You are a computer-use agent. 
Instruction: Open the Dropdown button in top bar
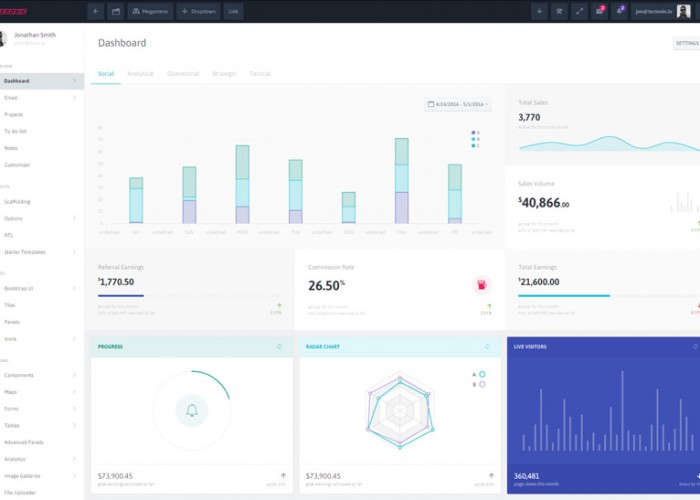coord(199,12)
